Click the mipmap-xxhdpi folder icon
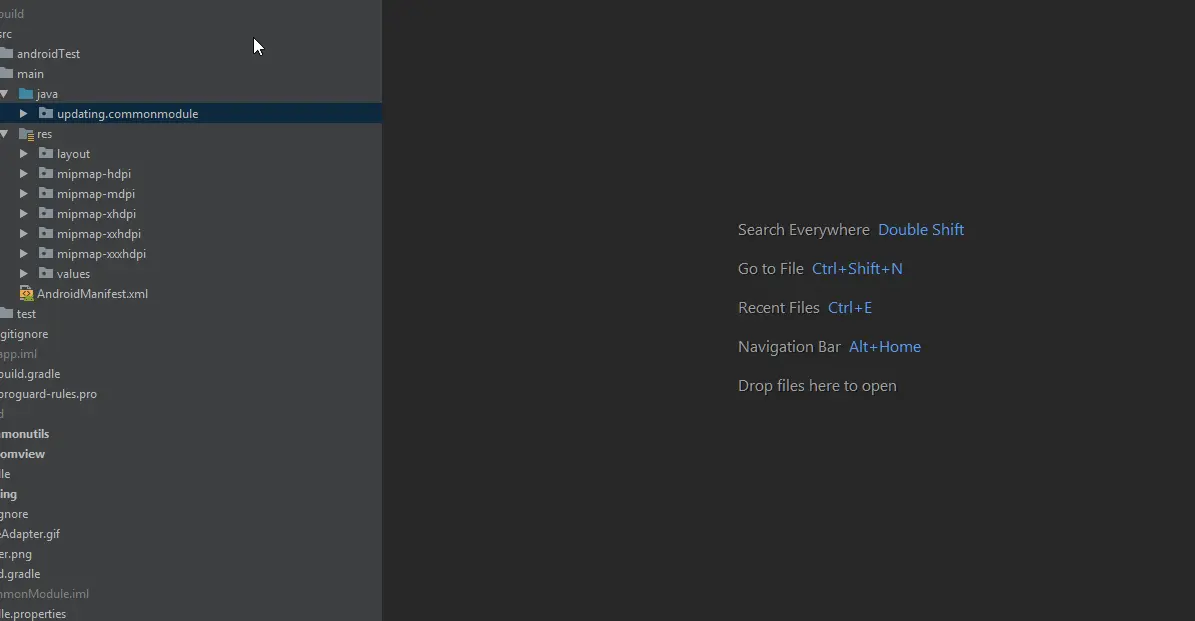 coord(46,233)
